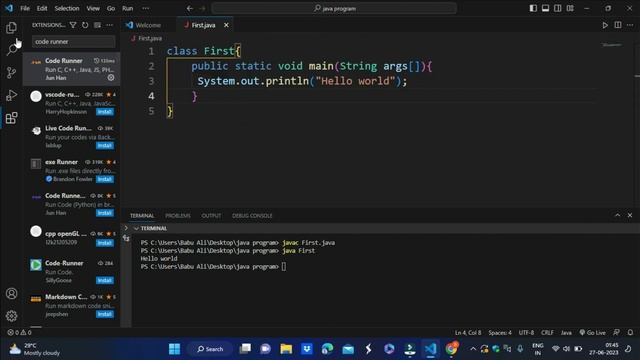
Task: Open editor more actions ellipsis
Action: 630,25
